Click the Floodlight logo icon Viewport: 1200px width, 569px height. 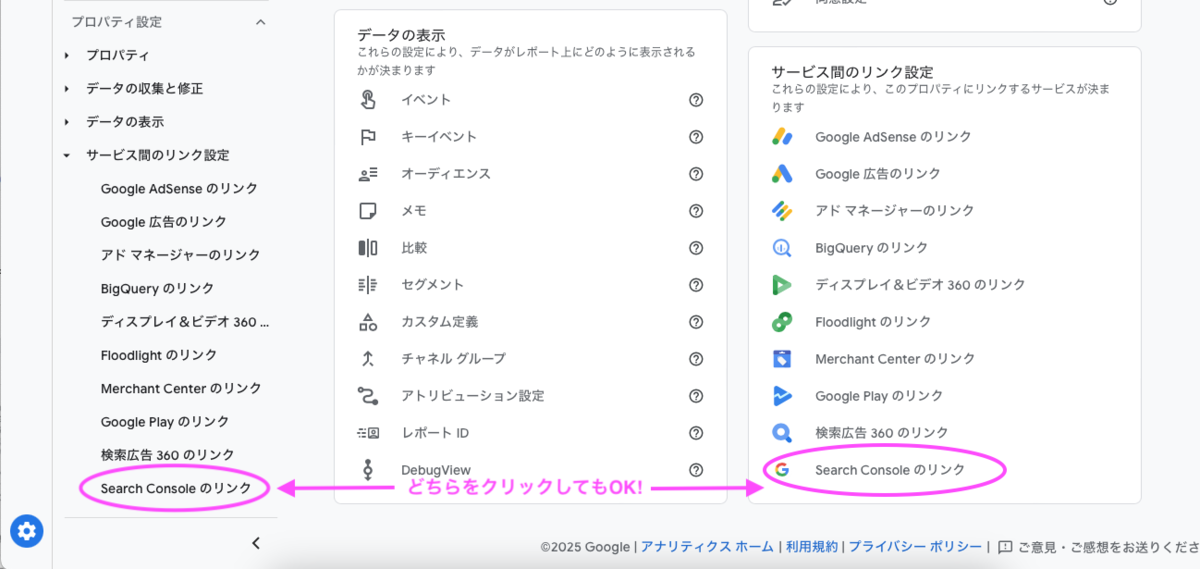(x=782, y=322)
